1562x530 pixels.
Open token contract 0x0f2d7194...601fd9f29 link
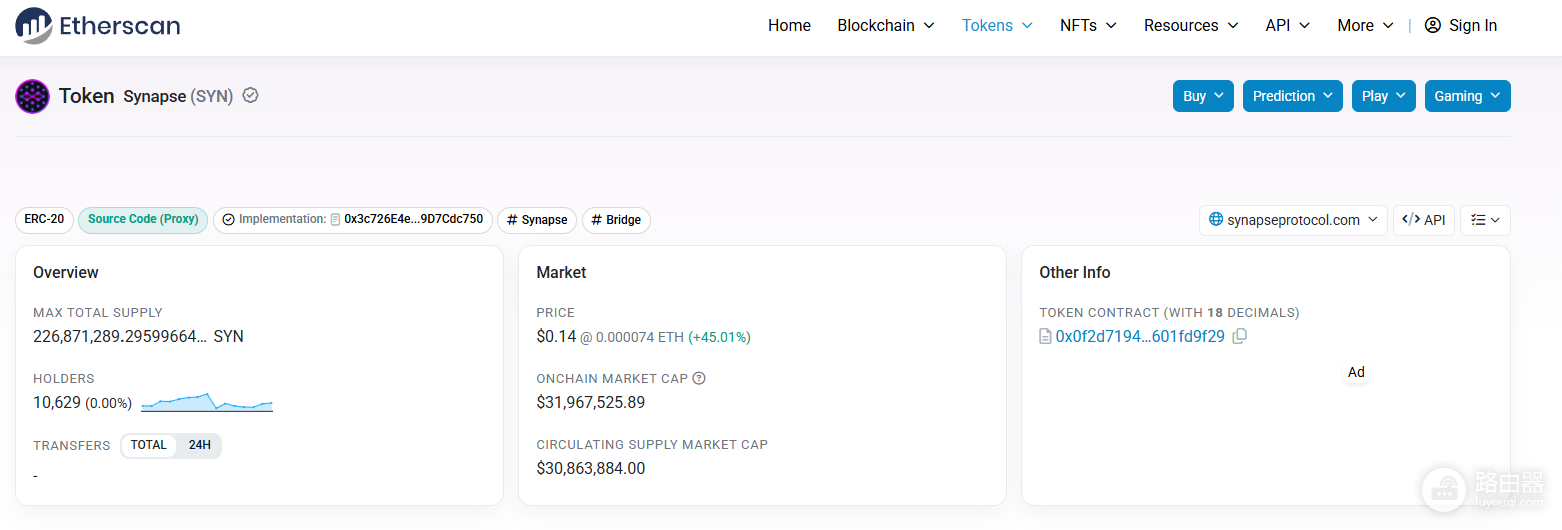[1140, 337]
